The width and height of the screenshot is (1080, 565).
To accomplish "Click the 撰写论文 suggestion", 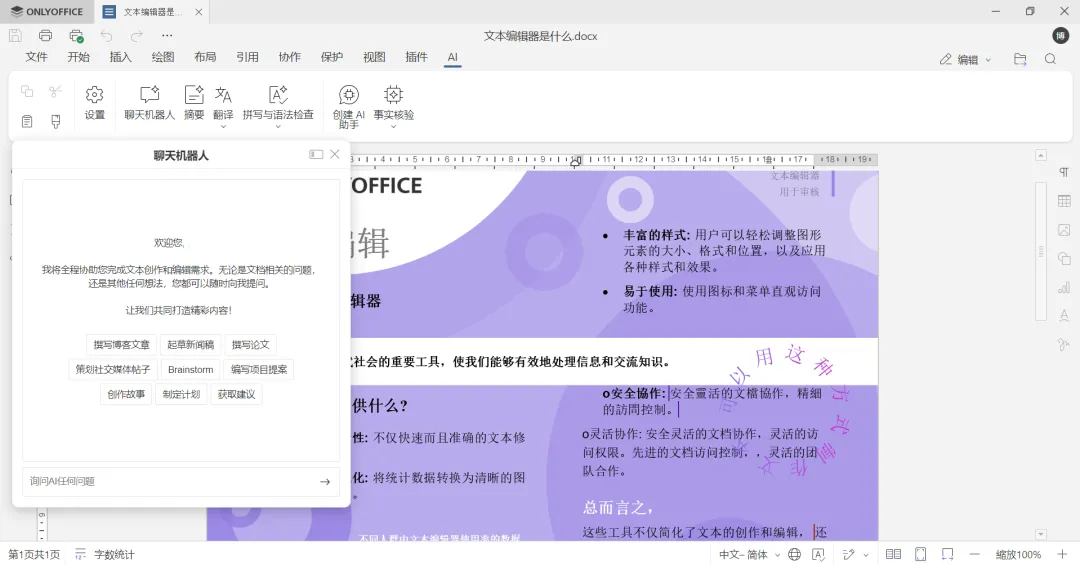I will pyautogui.click(x=251, y=345).
